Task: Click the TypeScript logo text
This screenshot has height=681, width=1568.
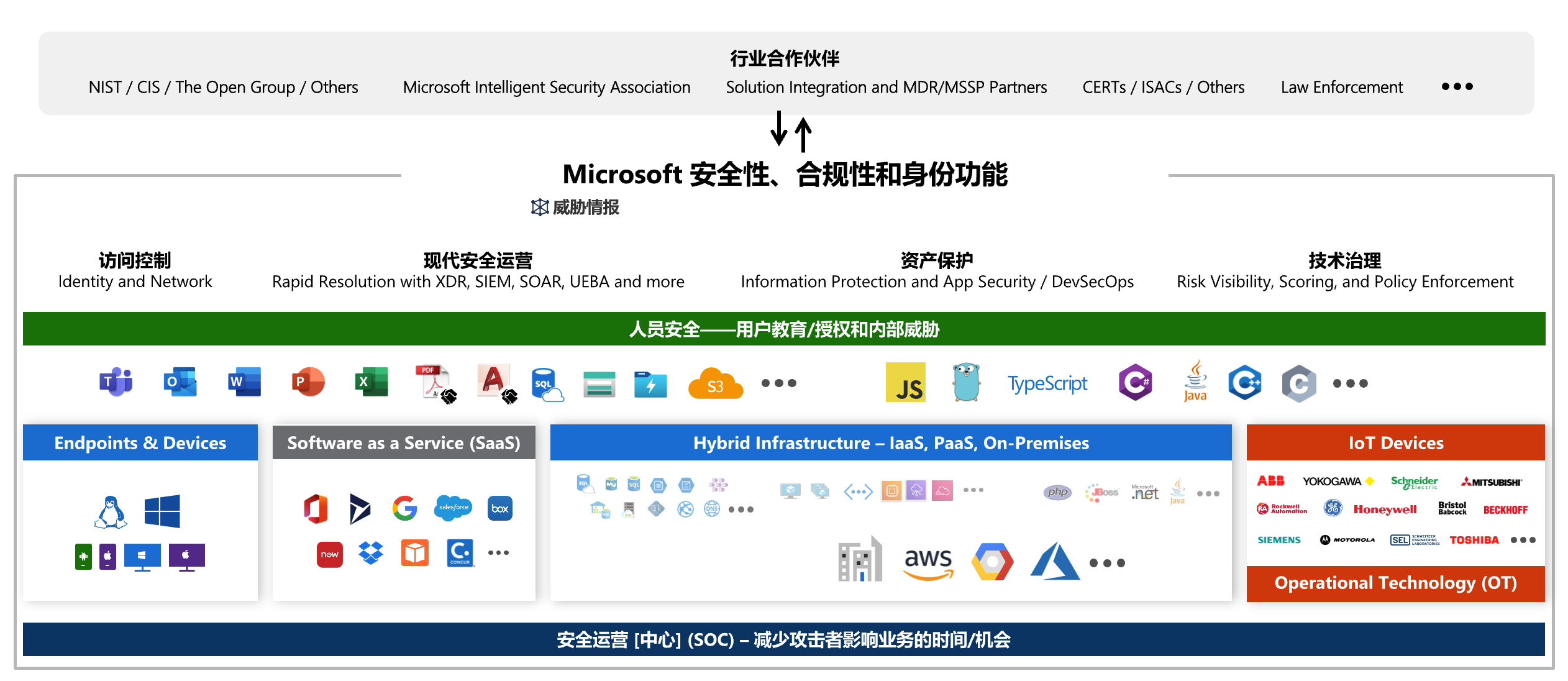Action: [1047, 383]
